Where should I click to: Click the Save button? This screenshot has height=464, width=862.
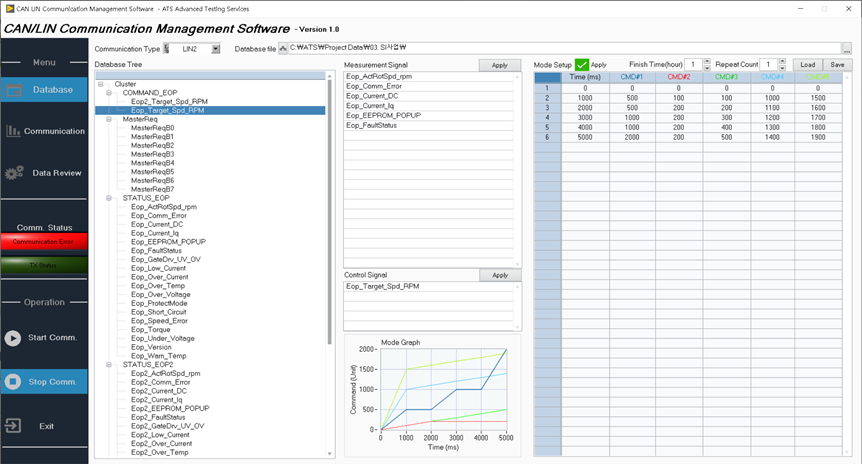837,64
